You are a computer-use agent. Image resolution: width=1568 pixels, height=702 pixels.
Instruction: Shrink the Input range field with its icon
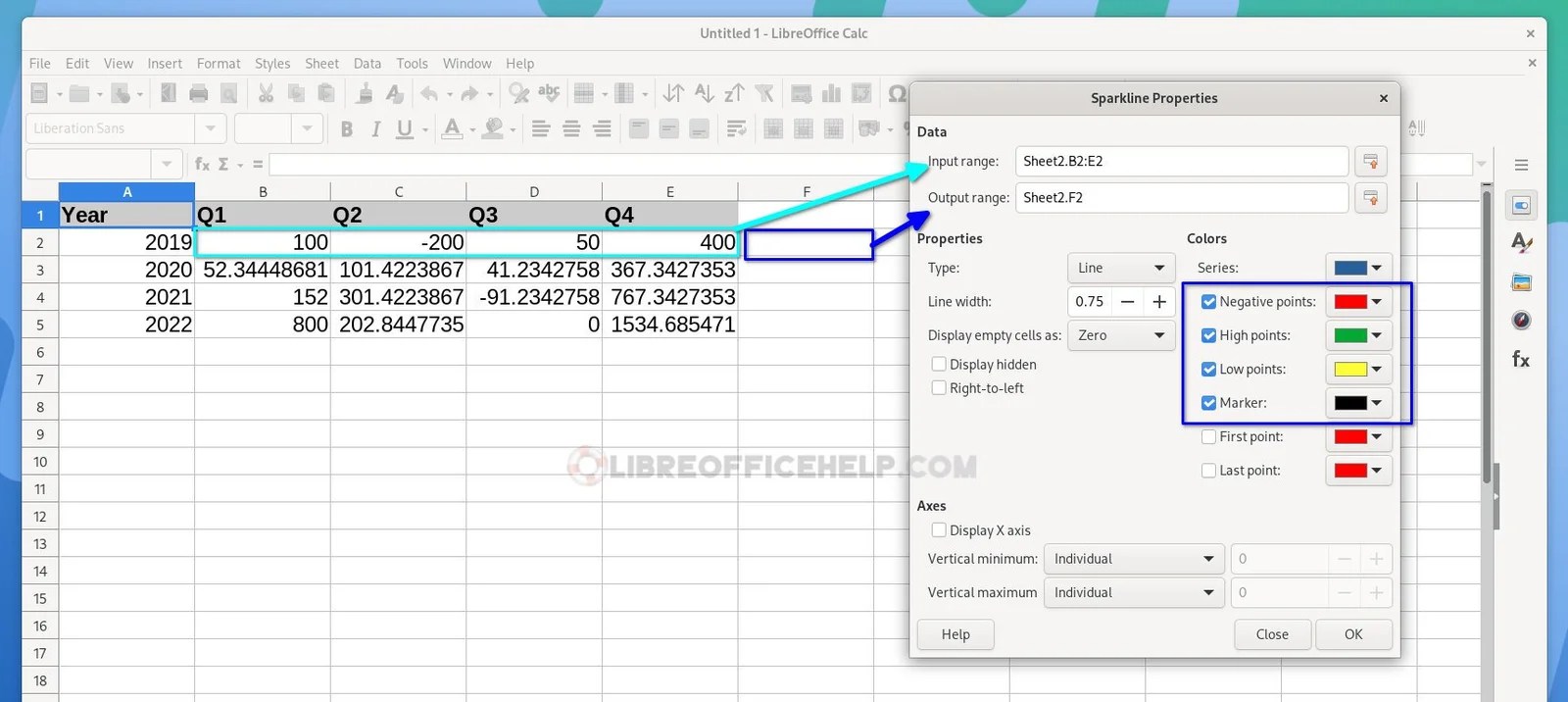tap(1371, 161)
